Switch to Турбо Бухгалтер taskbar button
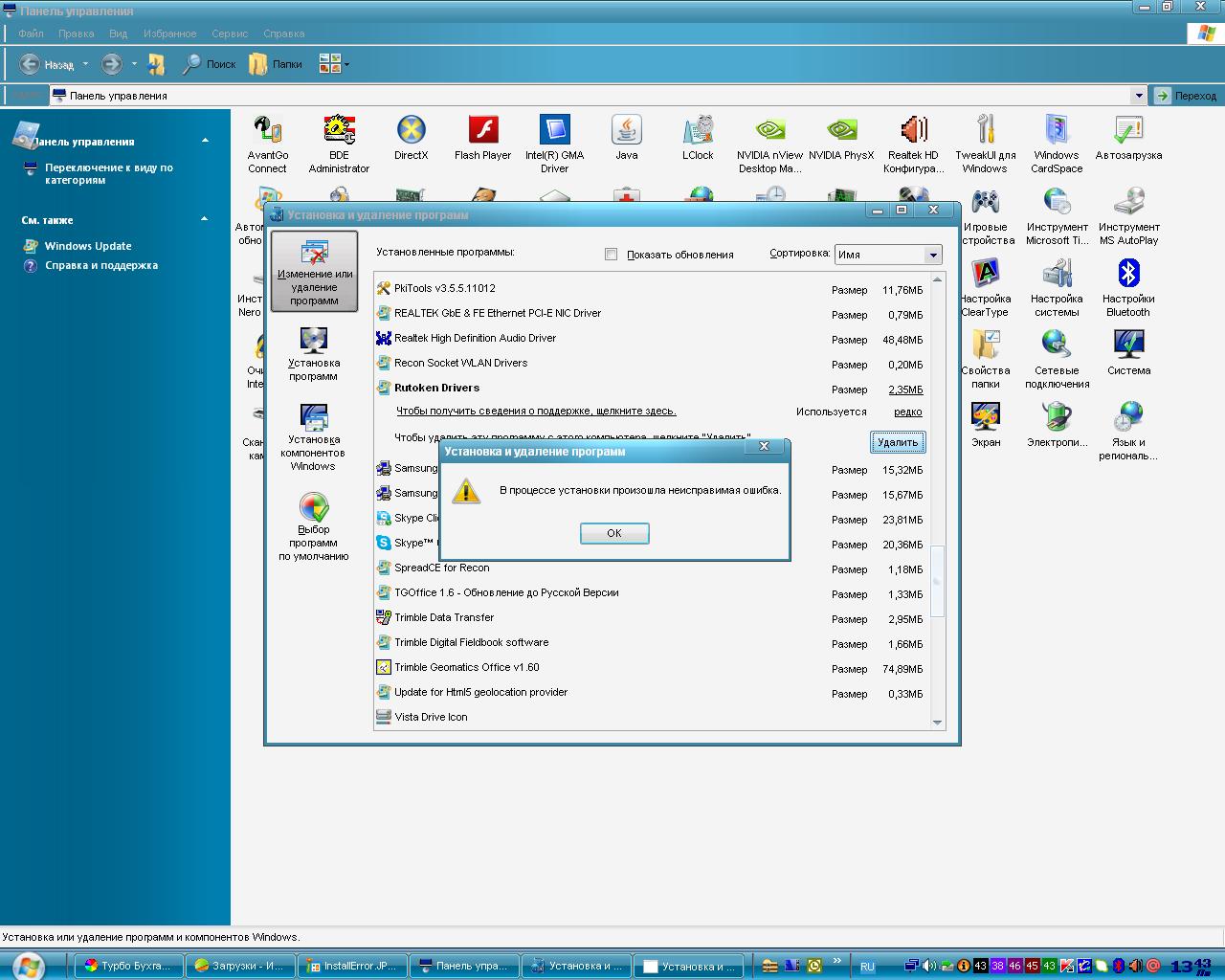 click(x=128, y=967)
